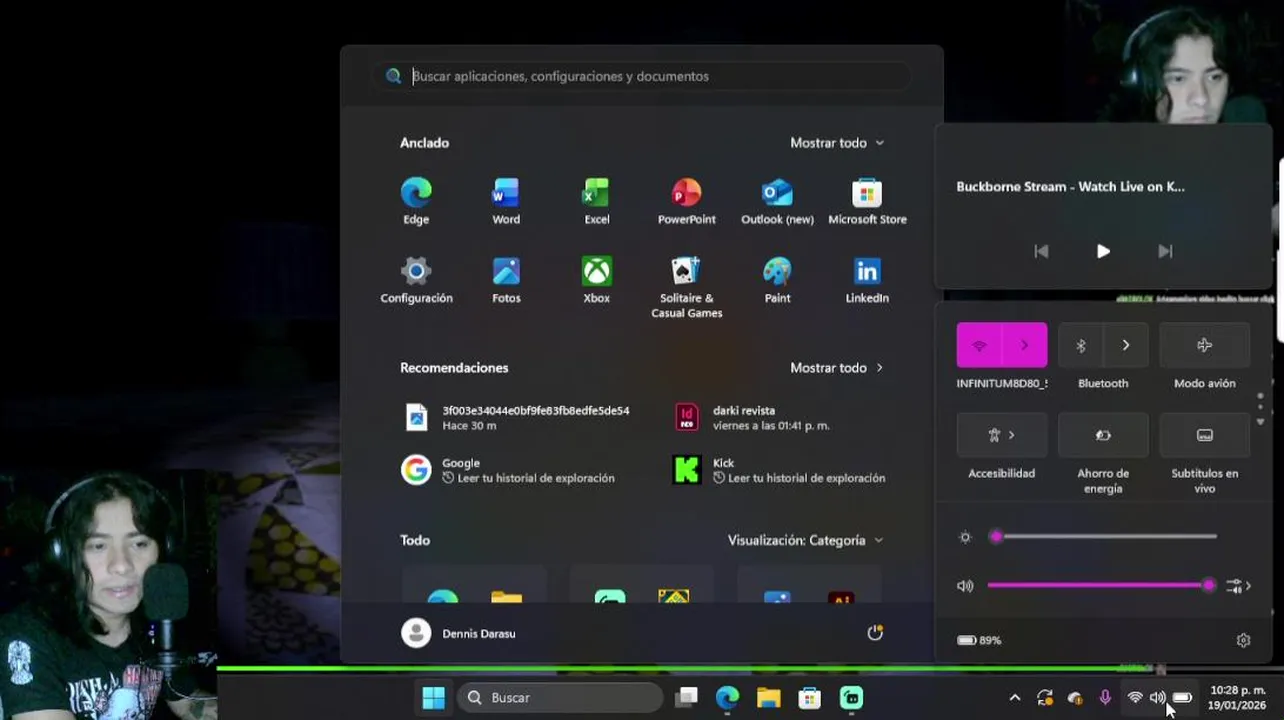1284x720 pixels.
Task: Expand Wi-Fi network list arrow
Action: pyautogui.click(x=1025, y=345)
